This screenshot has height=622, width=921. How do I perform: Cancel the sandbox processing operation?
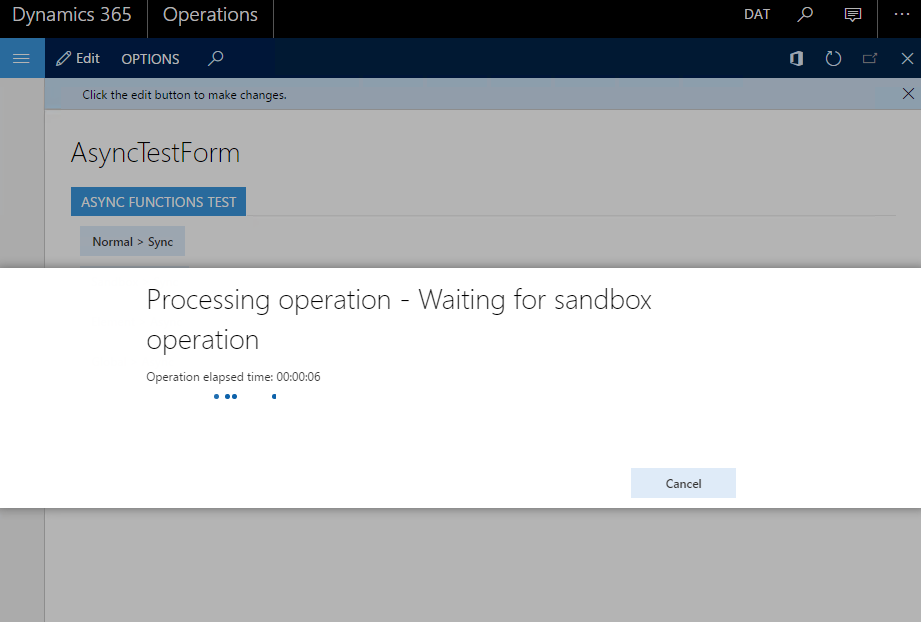[683, 483]
